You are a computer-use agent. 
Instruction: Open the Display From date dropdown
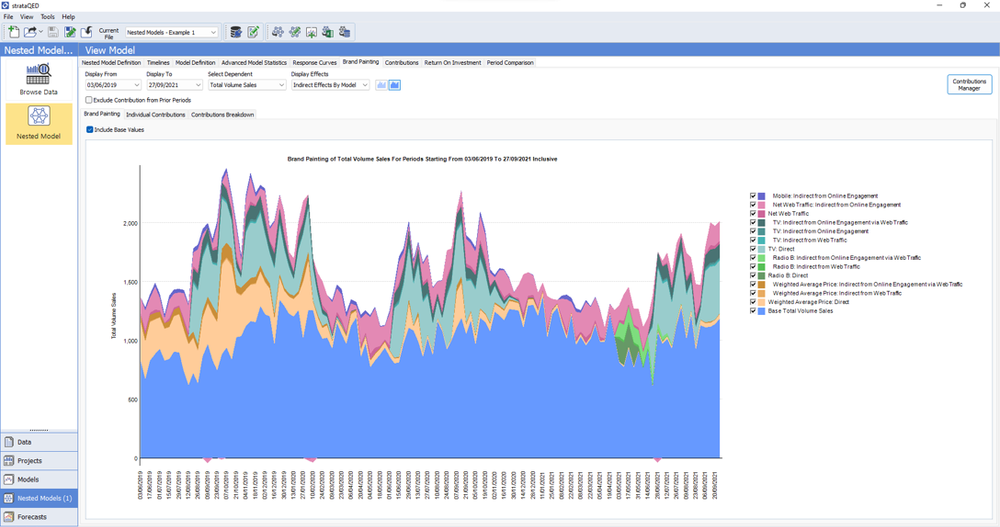click(113, 85)
